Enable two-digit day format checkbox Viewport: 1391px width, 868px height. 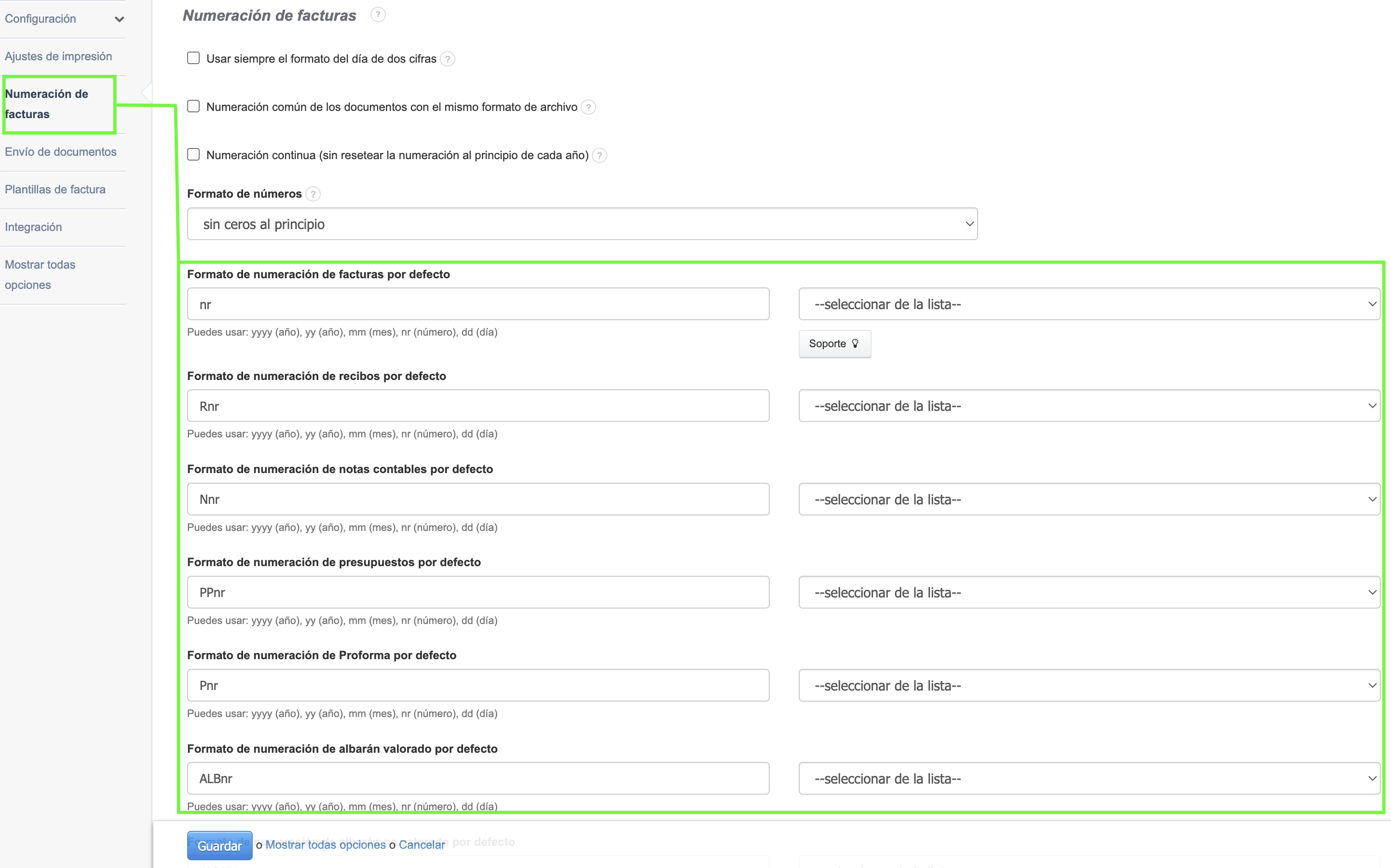coord(193,58)
